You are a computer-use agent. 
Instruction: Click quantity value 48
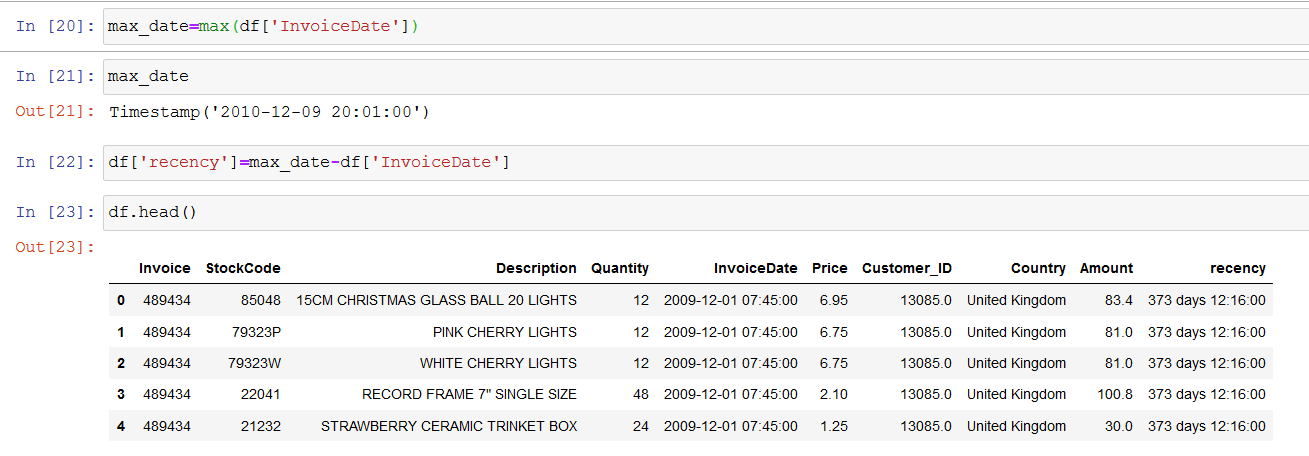coord(641,394)
